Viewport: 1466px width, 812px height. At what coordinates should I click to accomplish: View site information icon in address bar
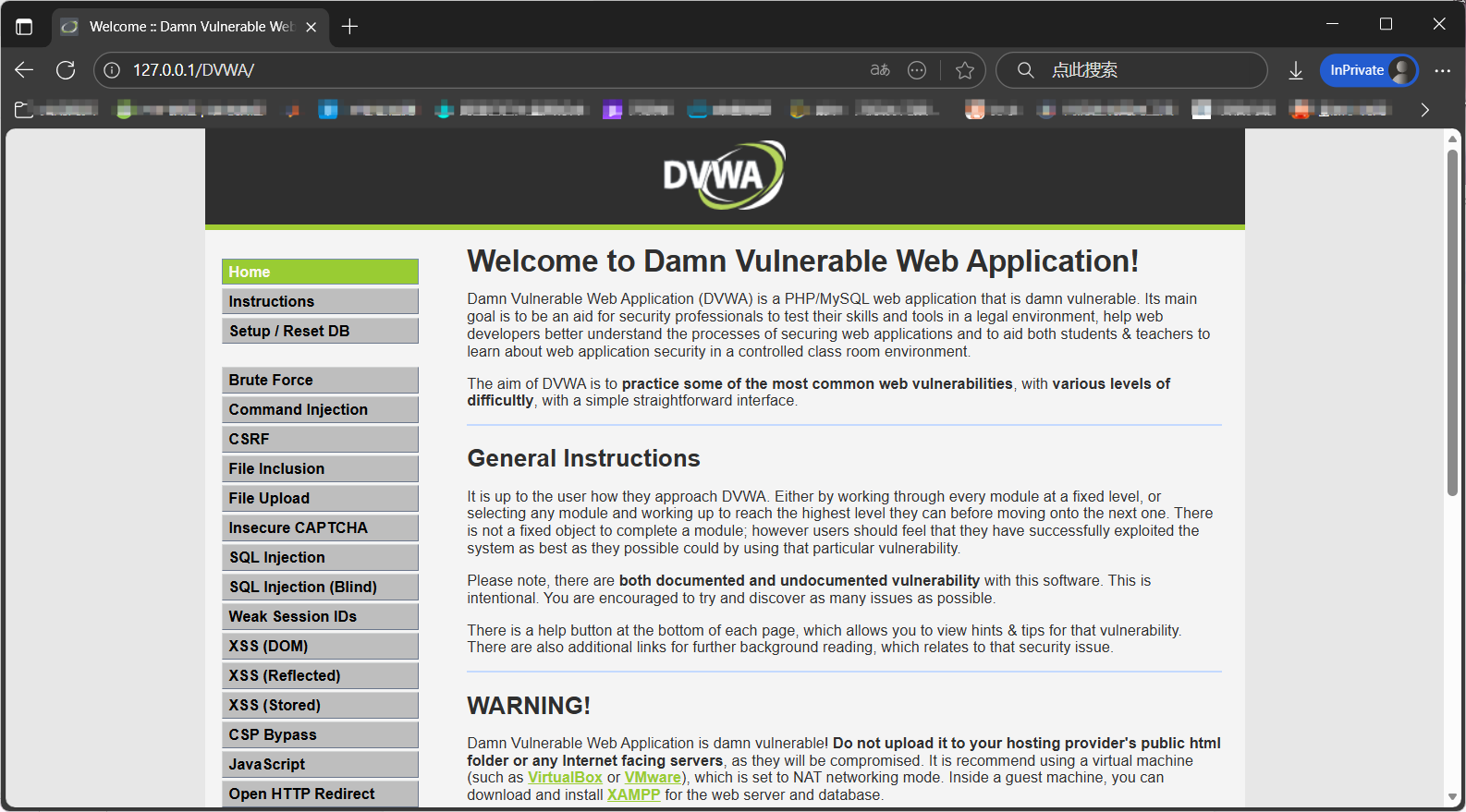point(112,70)
